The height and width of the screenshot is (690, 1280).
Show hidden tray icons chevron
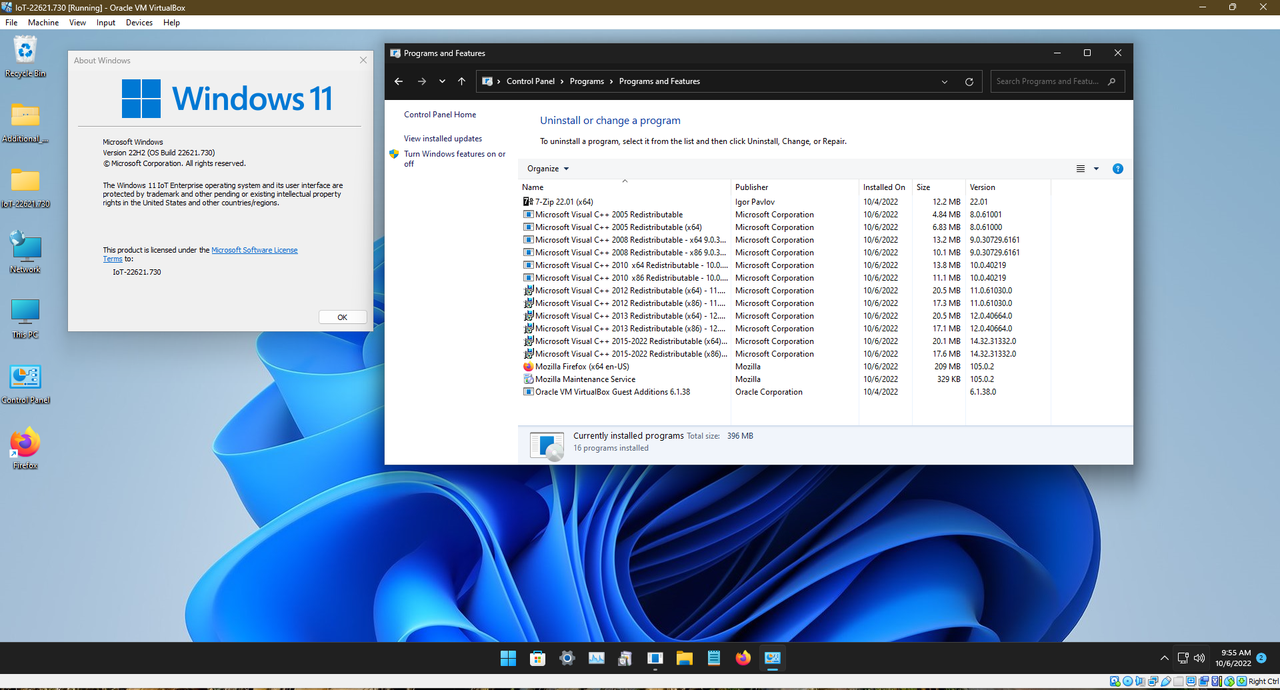click(x=1164, y=658)
